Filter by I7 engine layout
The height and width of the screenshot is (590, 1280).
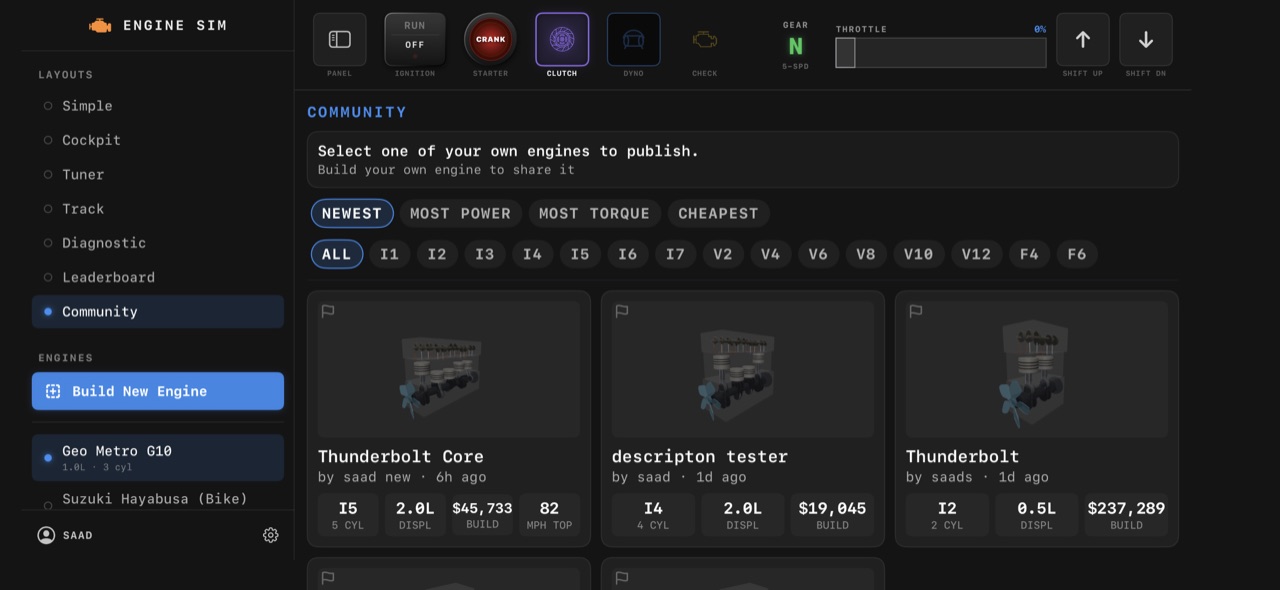pos(675,254)
